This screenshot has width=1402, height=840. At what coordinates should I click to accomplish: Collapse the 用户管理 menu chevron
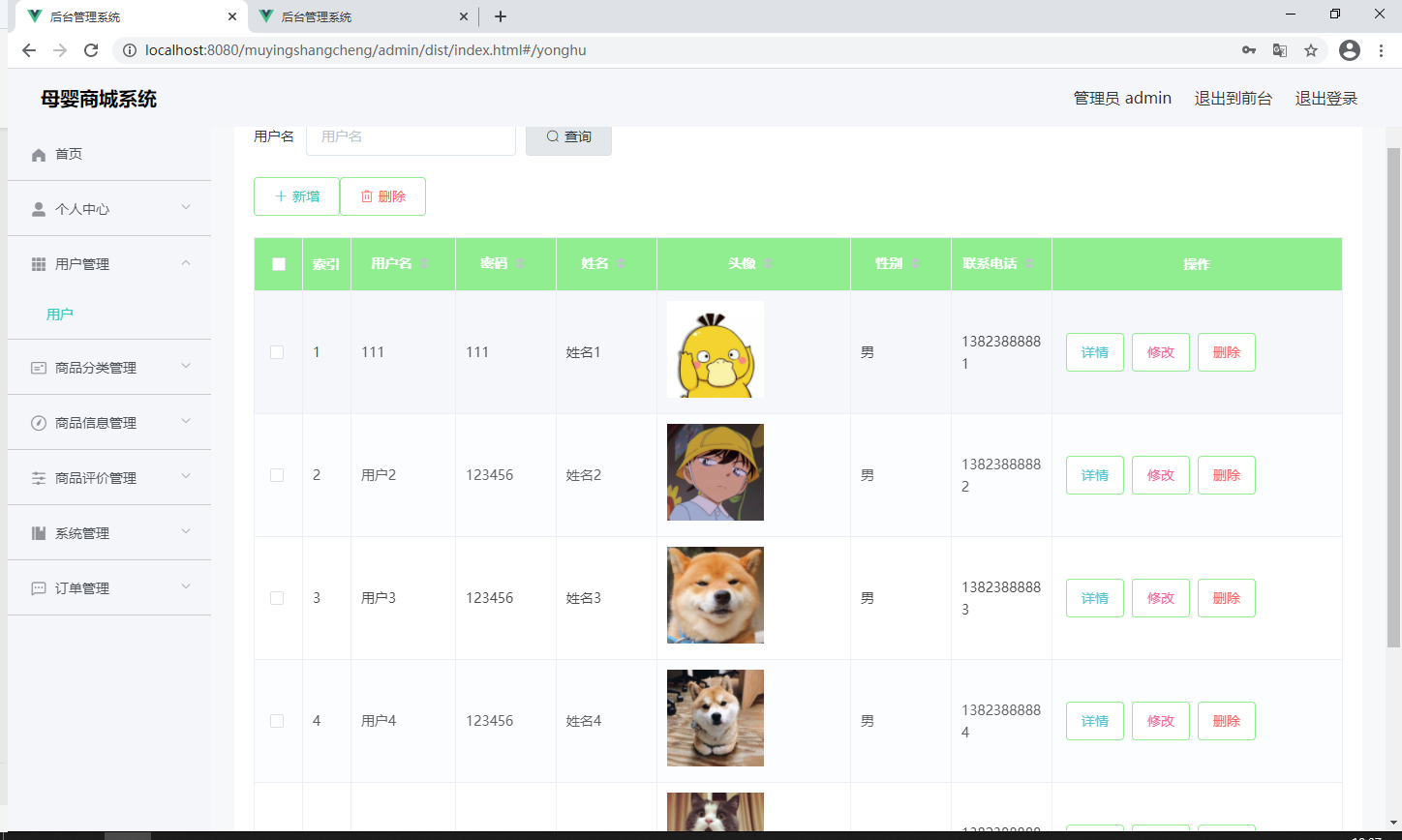click(x=186, y=263)
